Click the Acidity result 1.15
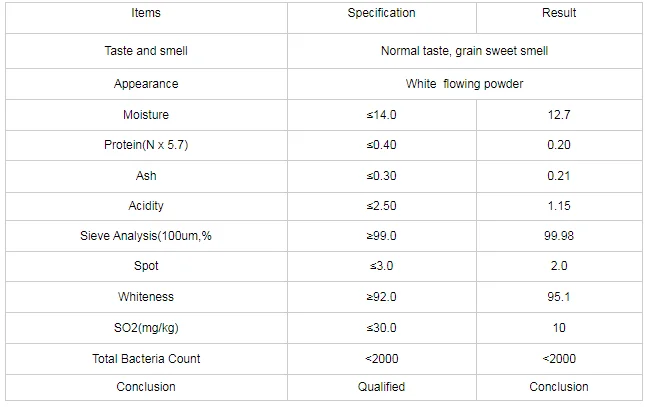 point(559,206)
